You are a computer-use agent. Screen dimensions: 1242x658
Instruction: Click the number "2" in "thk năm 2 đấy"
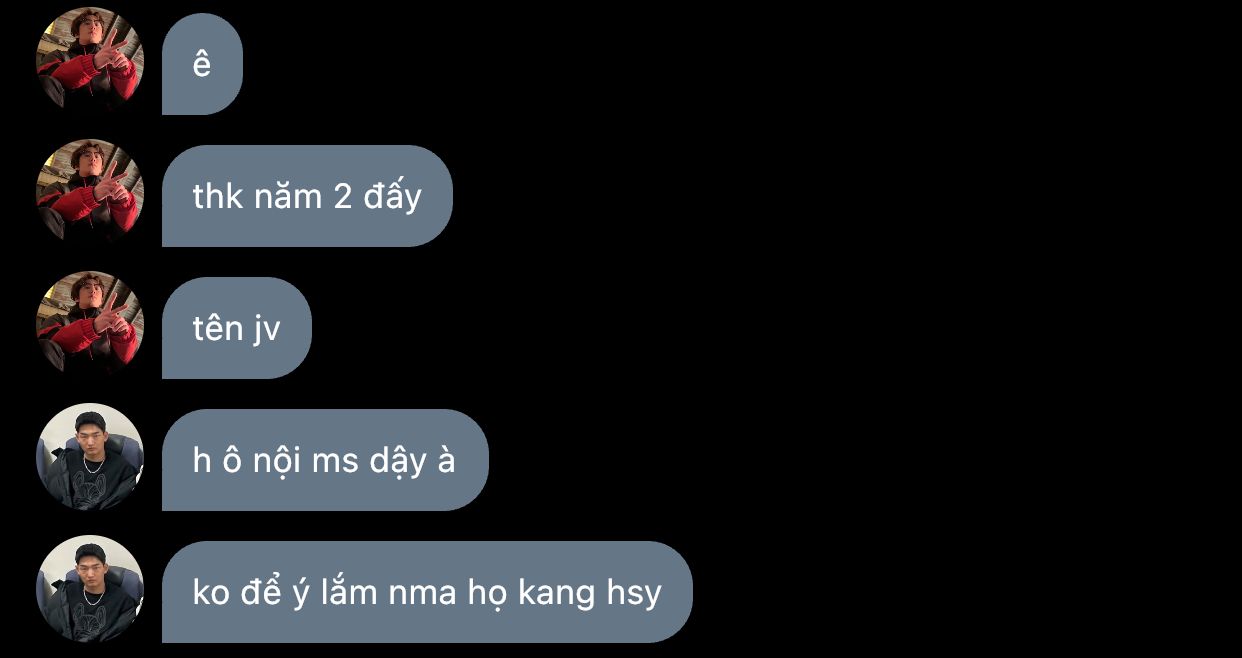click(x=342, y=197)
